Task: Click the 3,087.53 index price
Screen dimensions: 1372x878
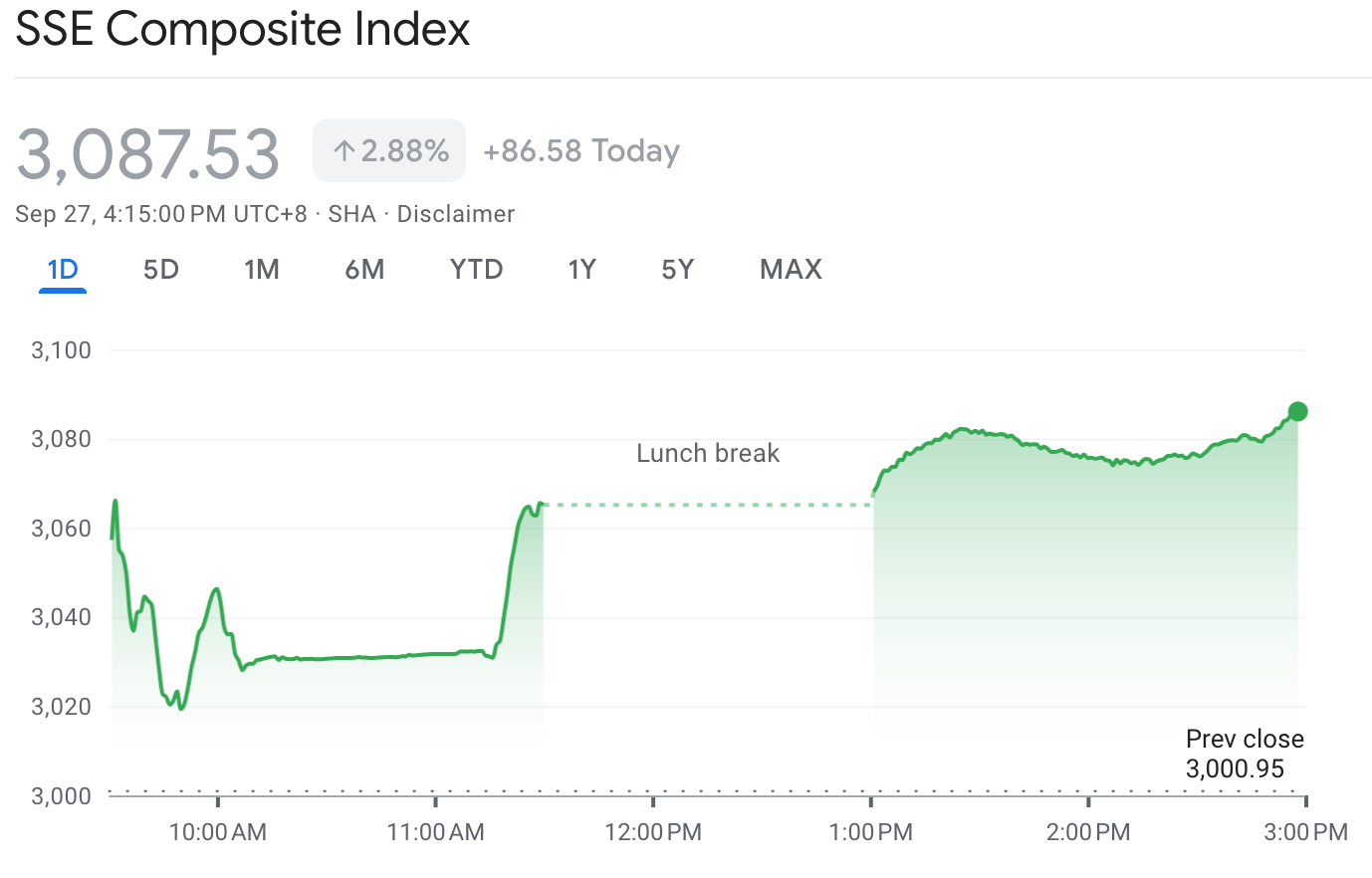Action: [x=148, y=153]
